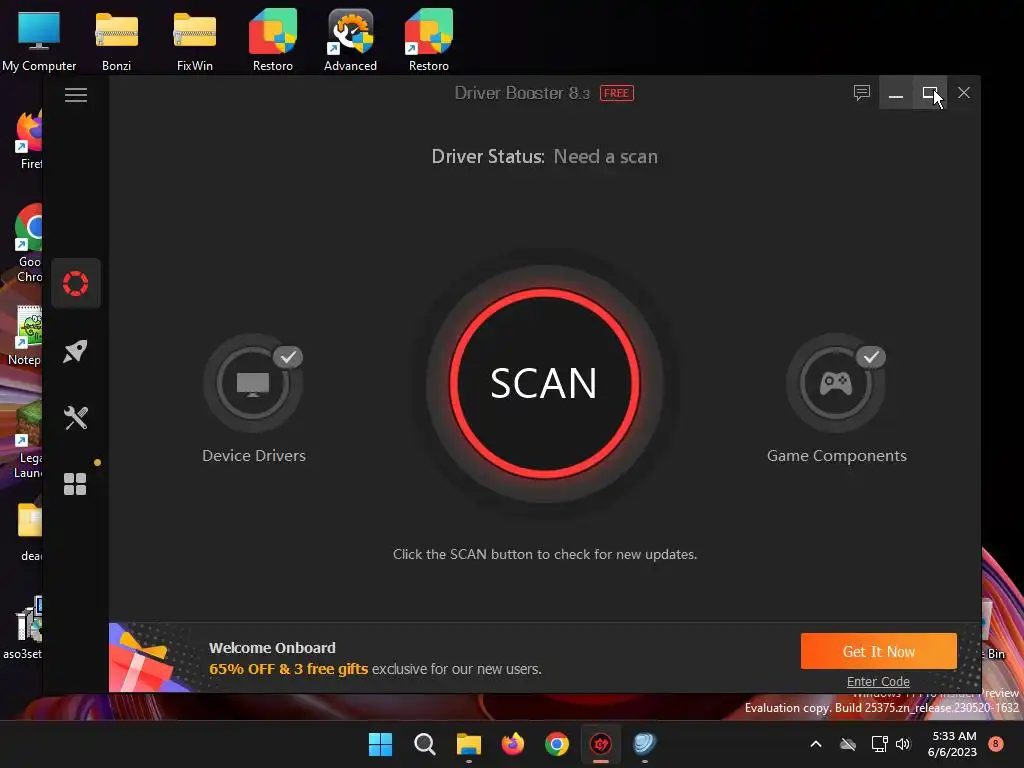Click the Enter Code link
The height and width of the screenshot is (768, 1024).
[x=878, y=681]
